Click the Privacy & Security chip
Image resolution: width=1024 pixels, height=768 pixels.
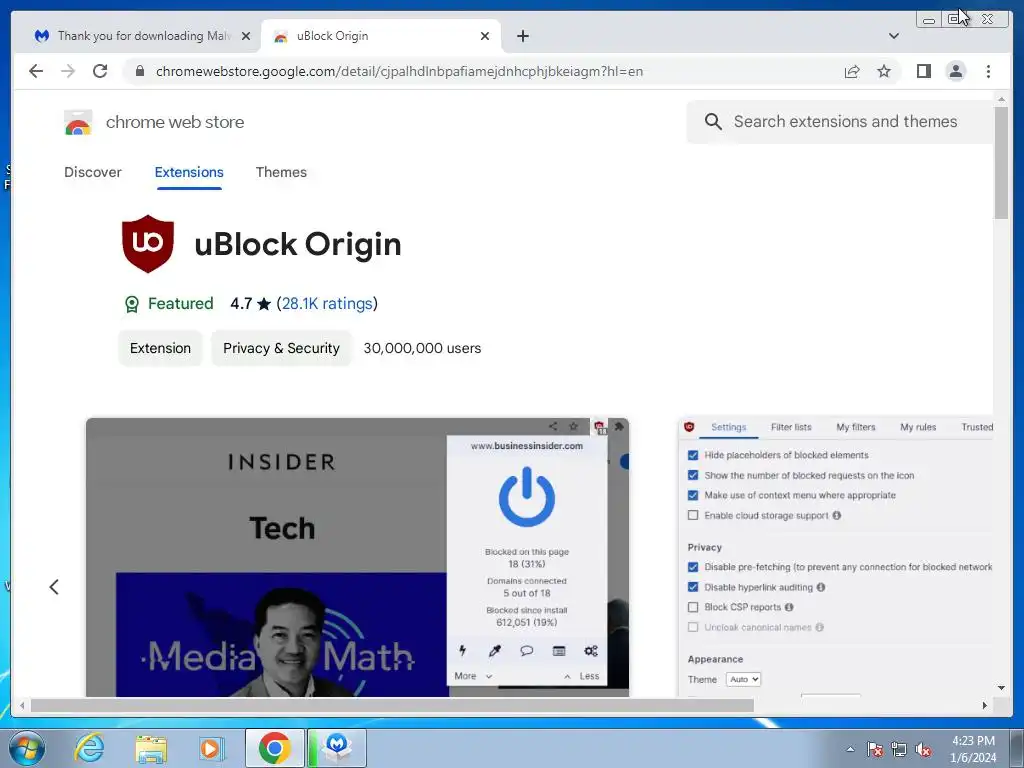(x=281, y=348)
